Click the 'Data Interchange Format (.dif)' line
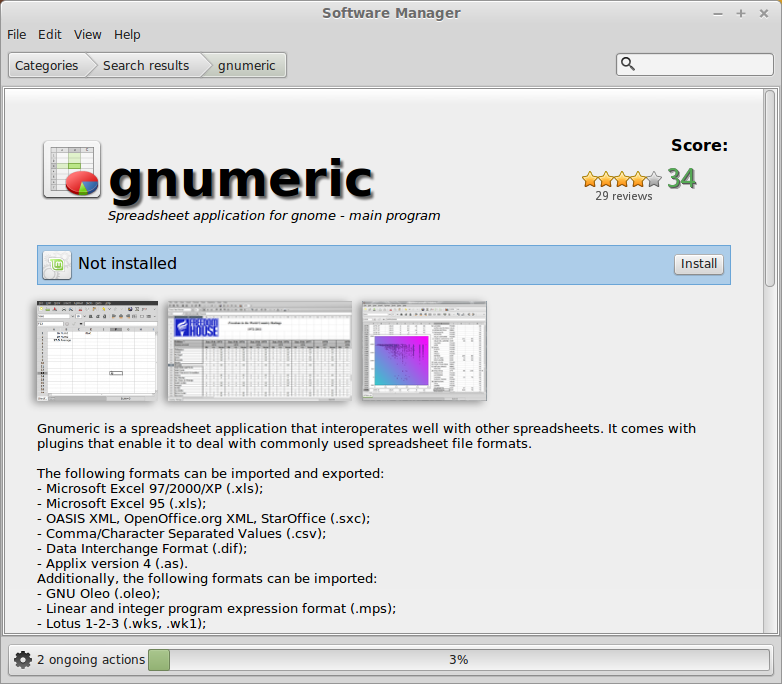782x684 pixels. (142, 548)
